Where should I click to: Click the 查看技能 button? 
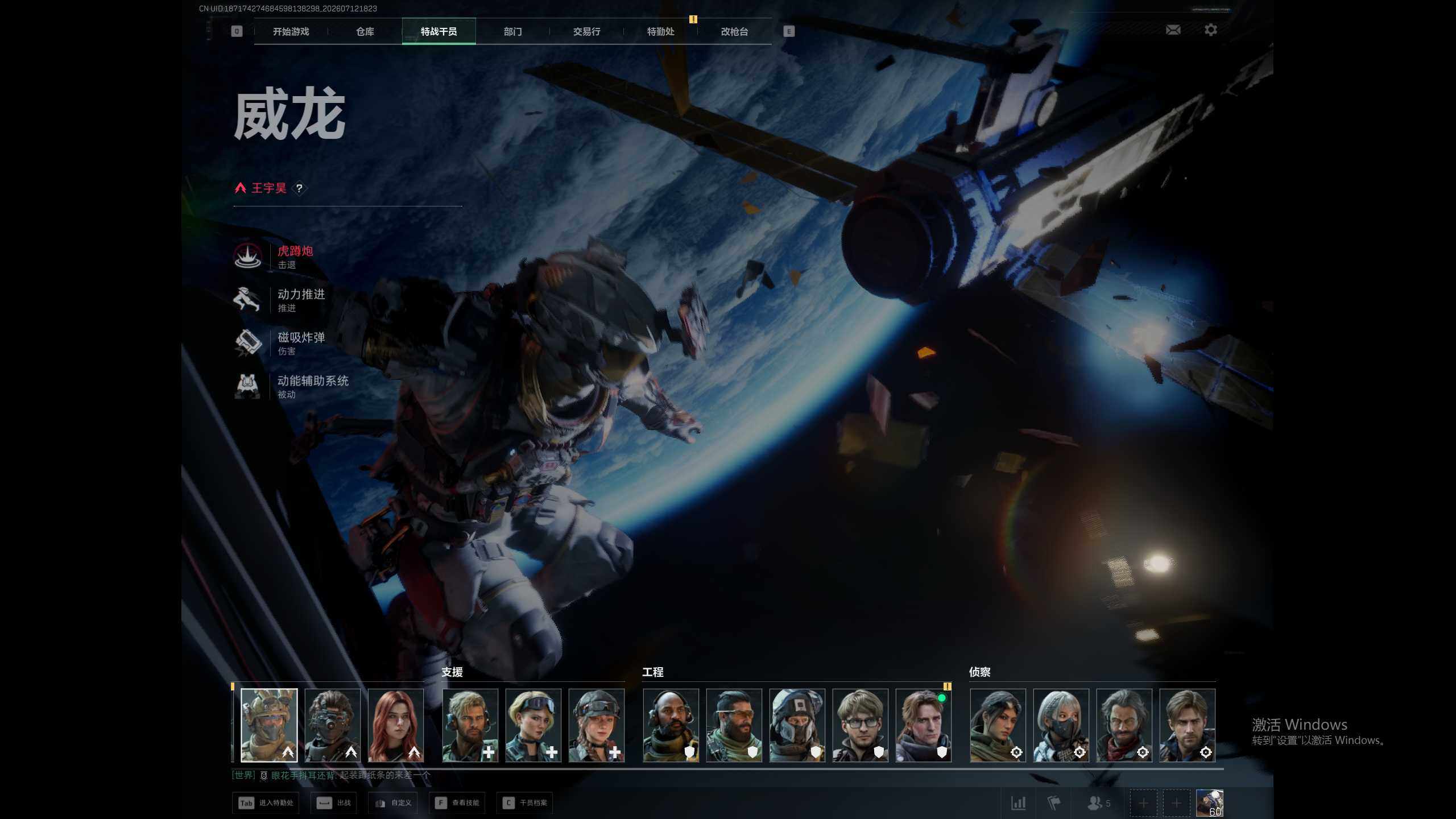pos(457,803)
